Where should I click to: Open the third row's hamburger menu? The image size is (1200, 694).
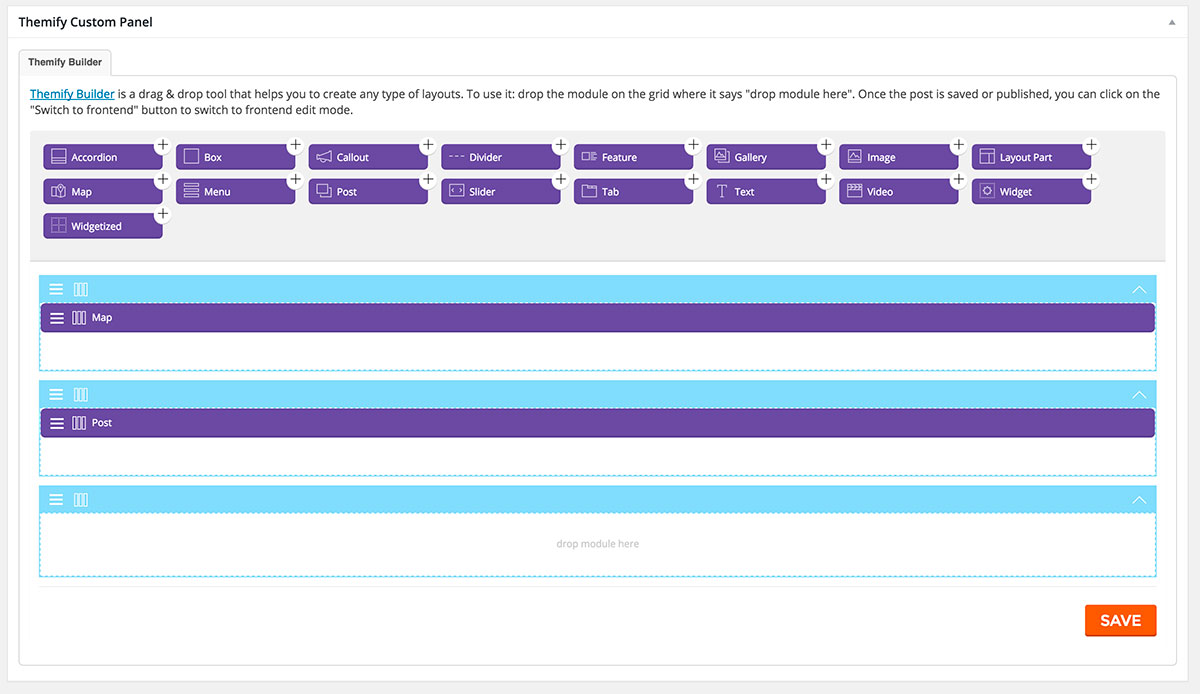(56, 499)
